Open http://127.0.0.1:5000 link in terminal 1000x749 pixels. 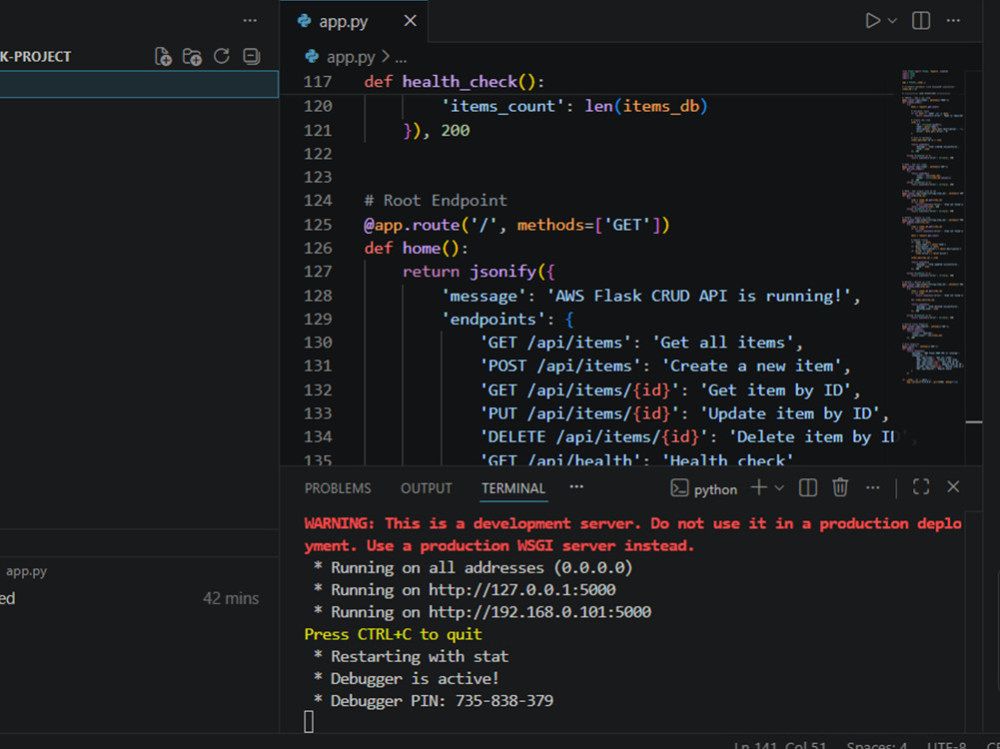[x=522, y=590]
